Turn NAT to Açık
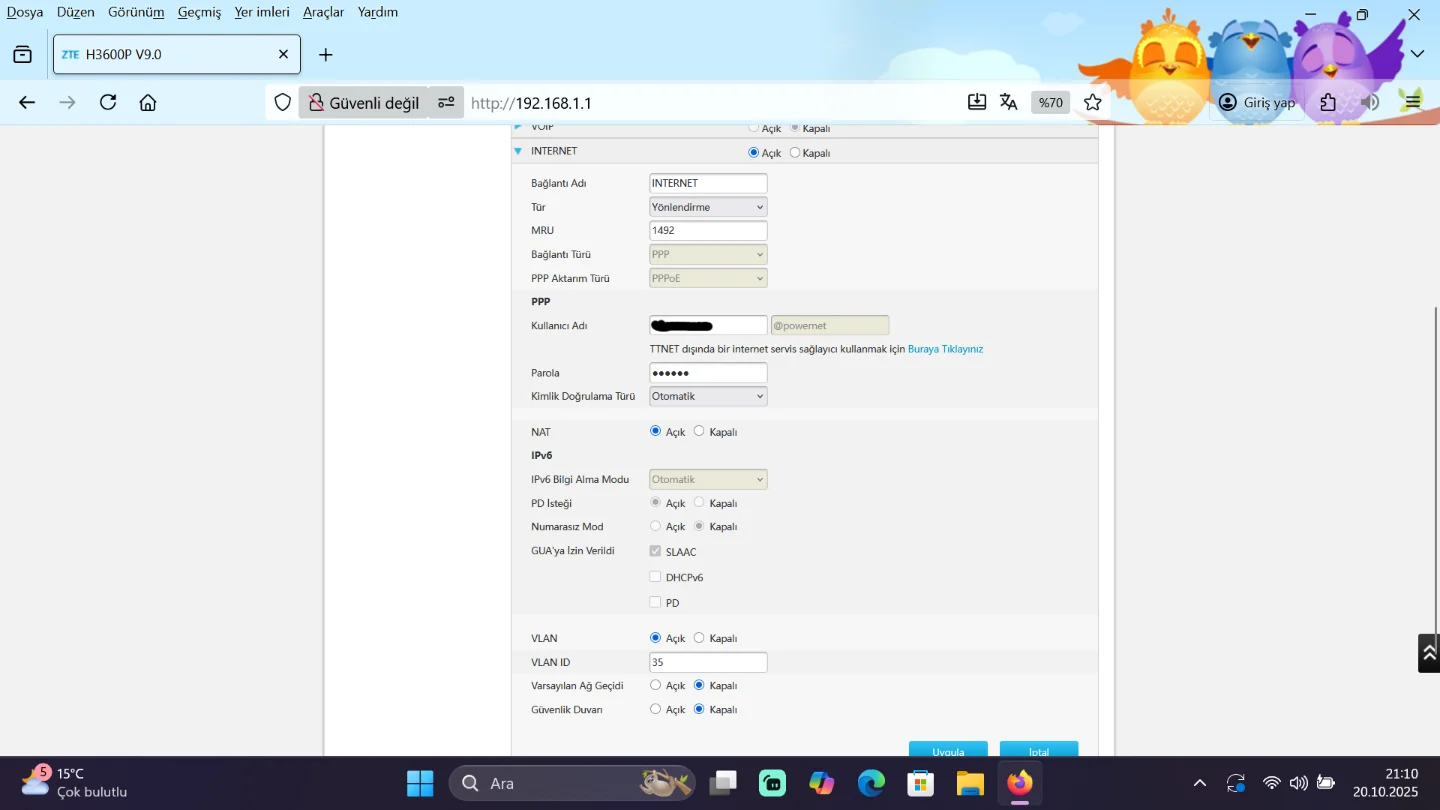The width and height of the screenshot is (1440, 810). pyautogui.click(x=656, y=431)
